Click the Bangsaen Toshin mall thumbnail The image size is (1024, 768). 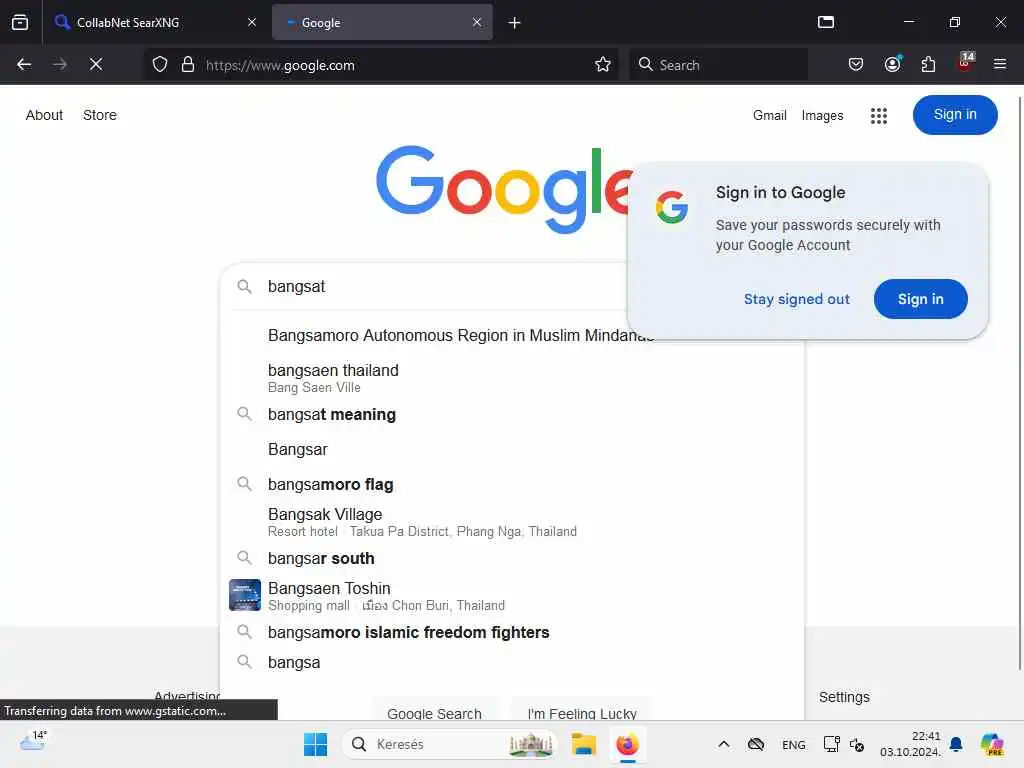245,595
